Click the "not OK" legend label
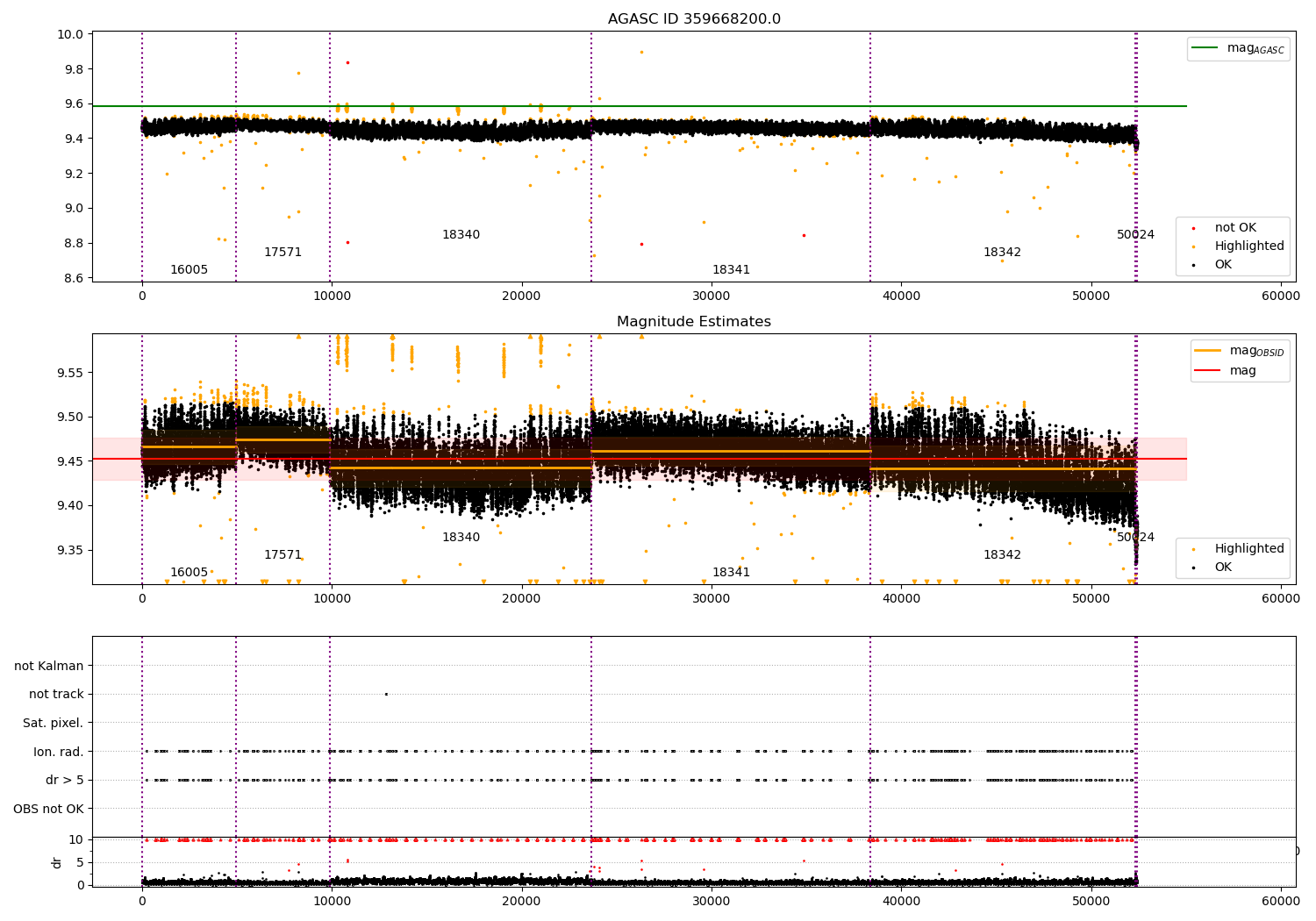 [1235, 228]
